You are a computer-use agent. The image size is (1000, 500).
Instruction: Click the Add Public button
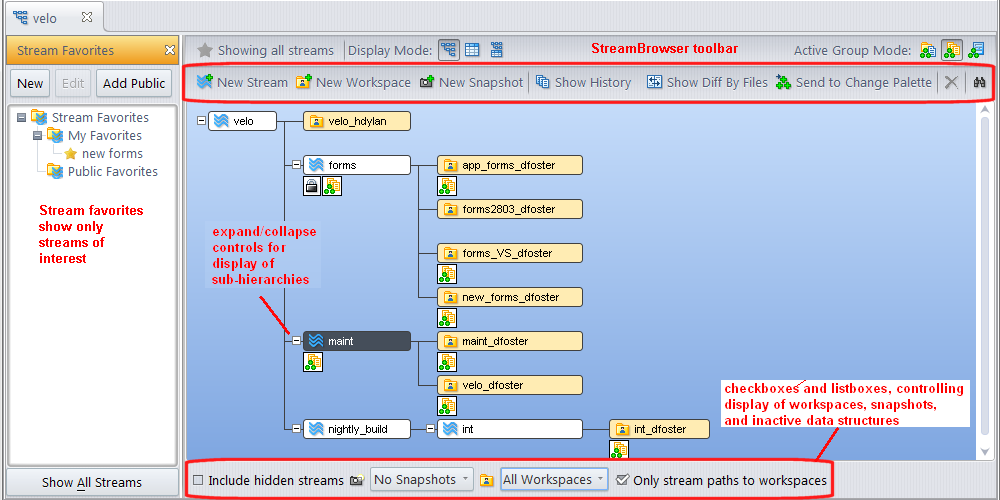pyautogui.click(x=134, y=83)
